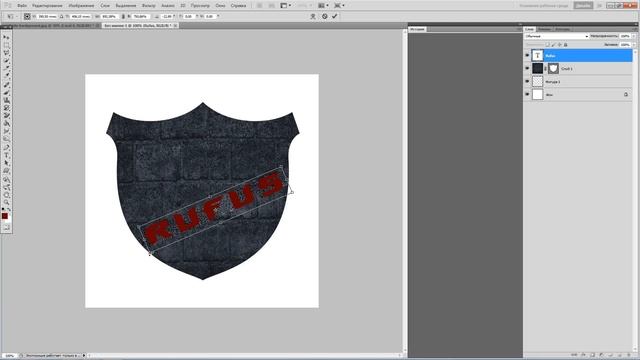Expand the status bar info arrow

pos(84,356)
